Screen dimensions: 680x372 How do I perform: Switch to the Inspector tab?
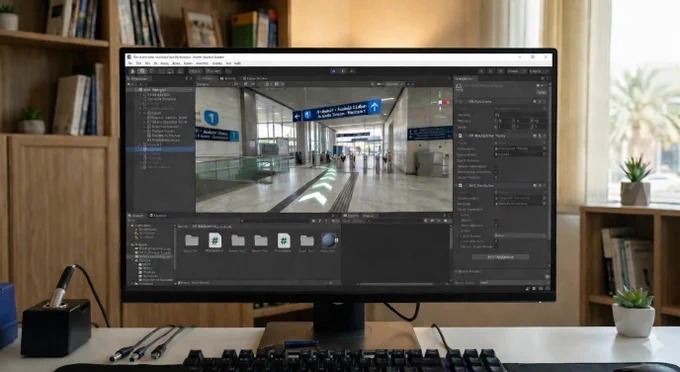pos(464,78)
